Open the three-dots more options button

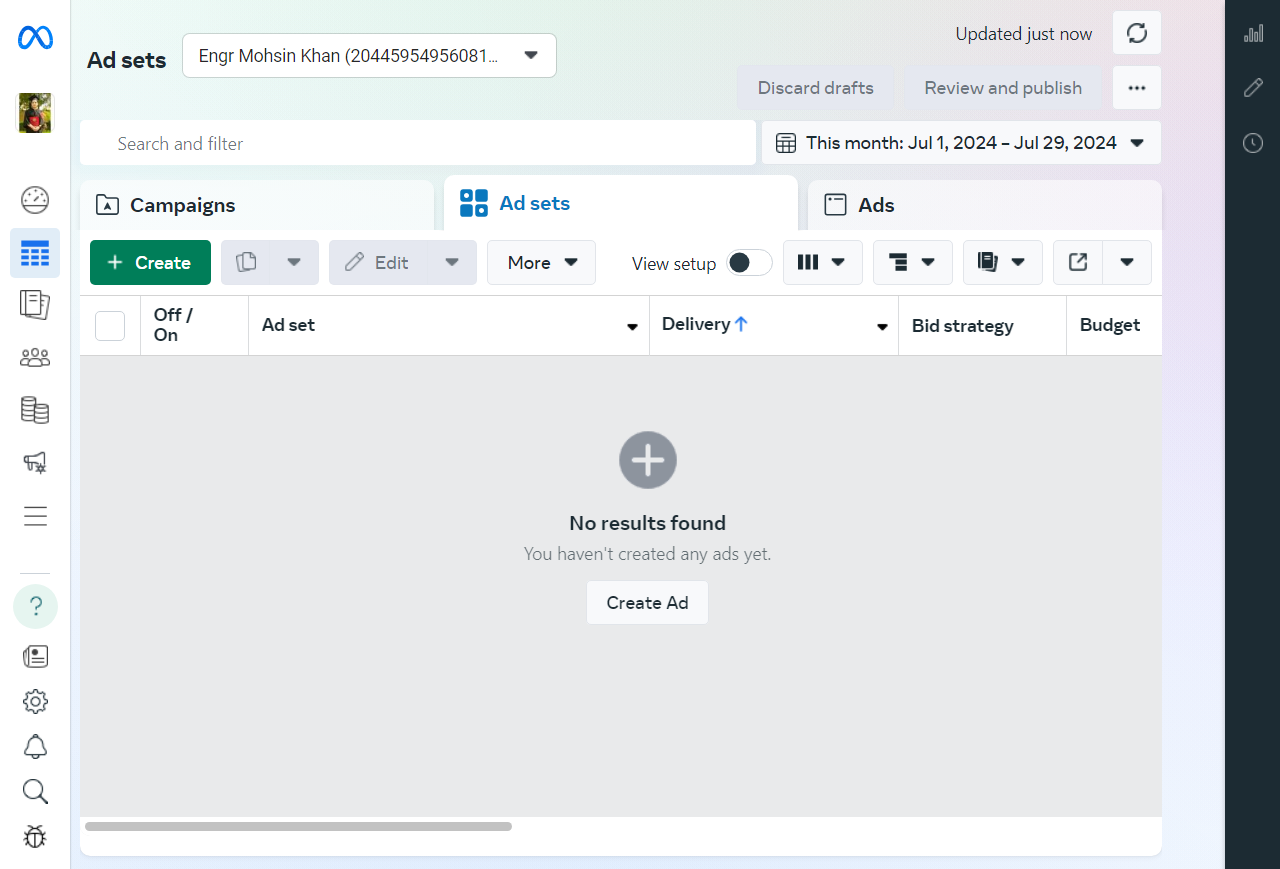[1137, 88]
